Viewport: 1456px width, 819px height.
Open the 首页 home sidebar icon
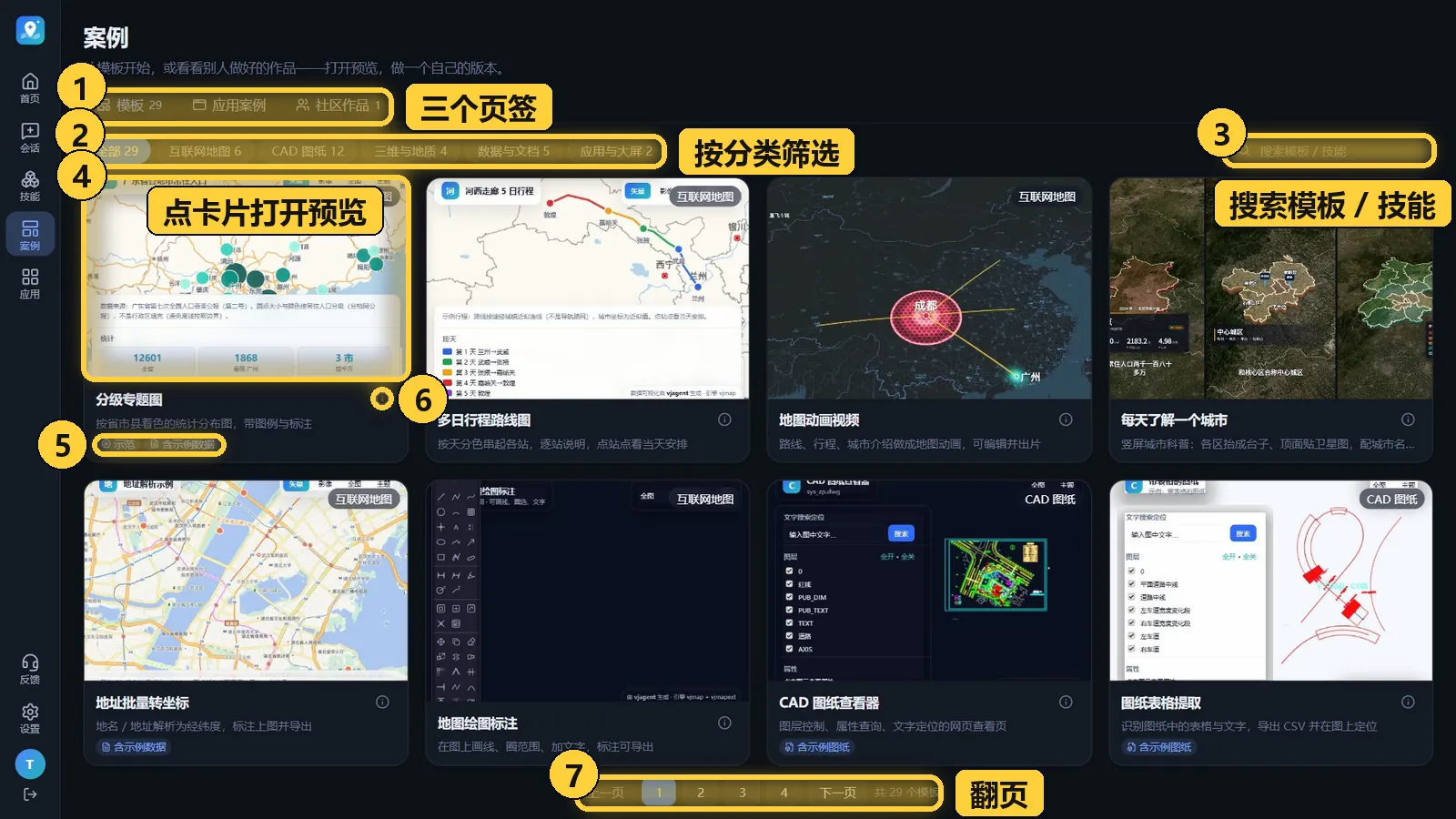[x=30, y=87]
